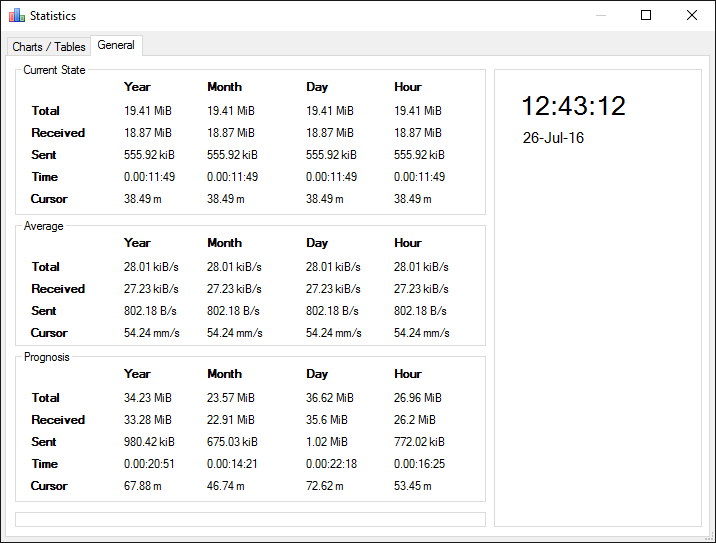716x543 pixels.
Task: Select the 23.57 MiB Prognosis month total
Action: click(x=231, y=398)
